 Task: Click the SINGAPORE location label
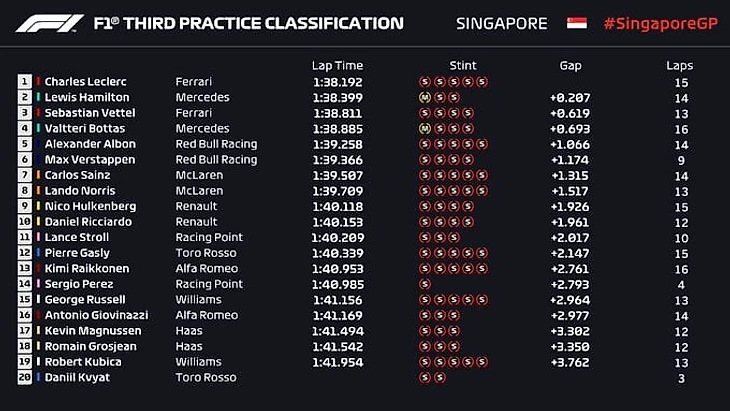pos(502,23)
